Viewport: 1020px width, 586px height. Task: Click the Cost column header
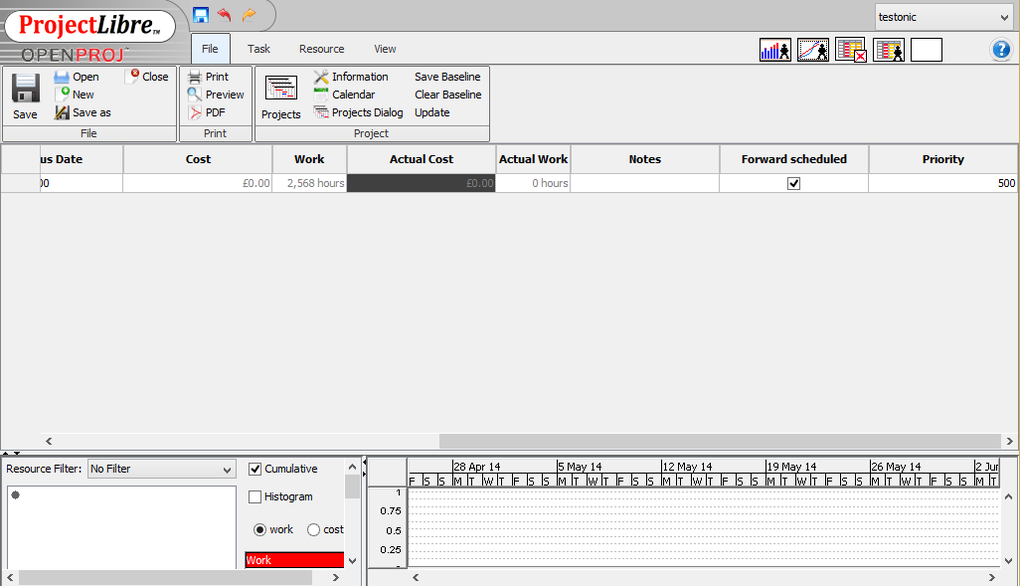198,159
